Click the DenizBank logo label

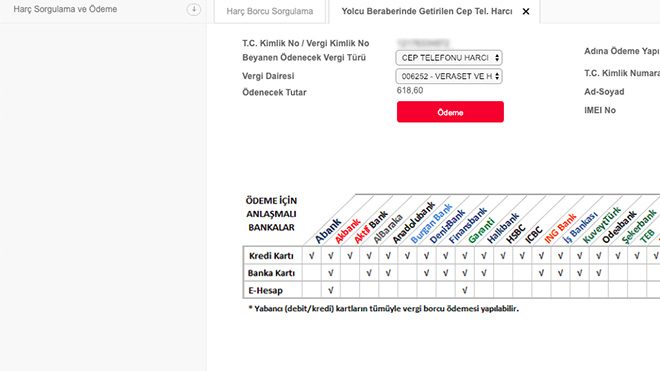[x=447, y=227]
